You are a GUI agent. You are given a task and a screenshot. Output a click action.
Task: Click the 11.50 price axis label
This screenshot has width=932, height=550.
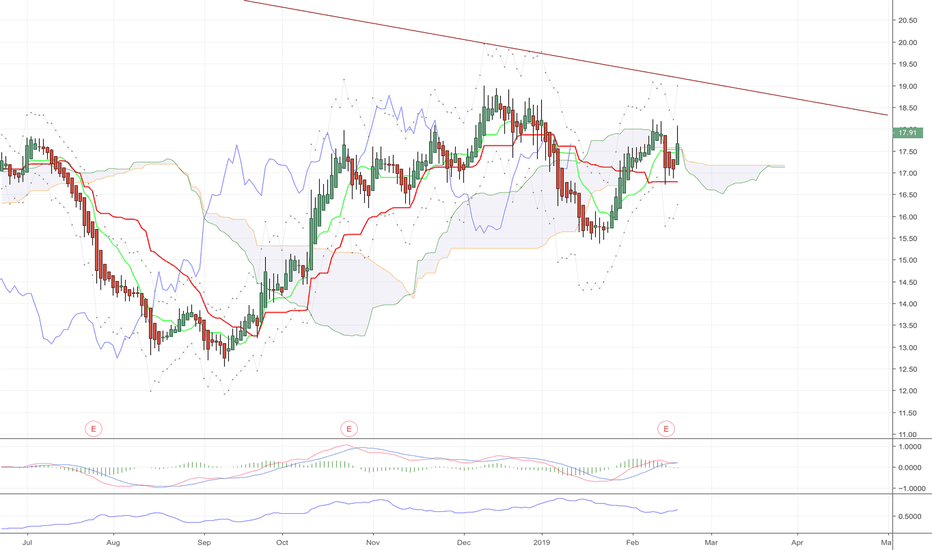pyautogui.click(x=907, y=413)
